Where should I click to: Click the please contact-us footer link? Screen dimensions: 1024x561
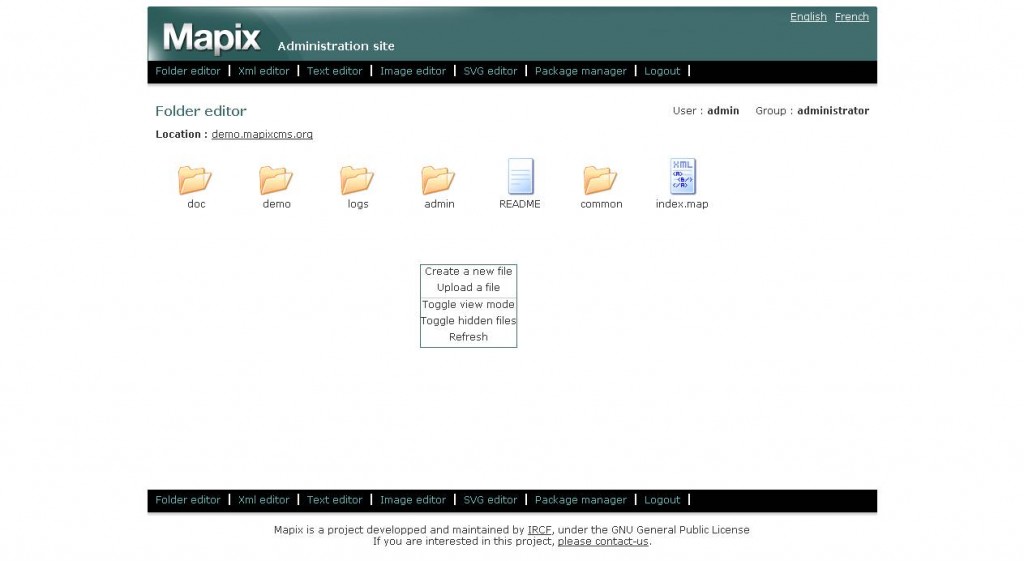point(603,542)
